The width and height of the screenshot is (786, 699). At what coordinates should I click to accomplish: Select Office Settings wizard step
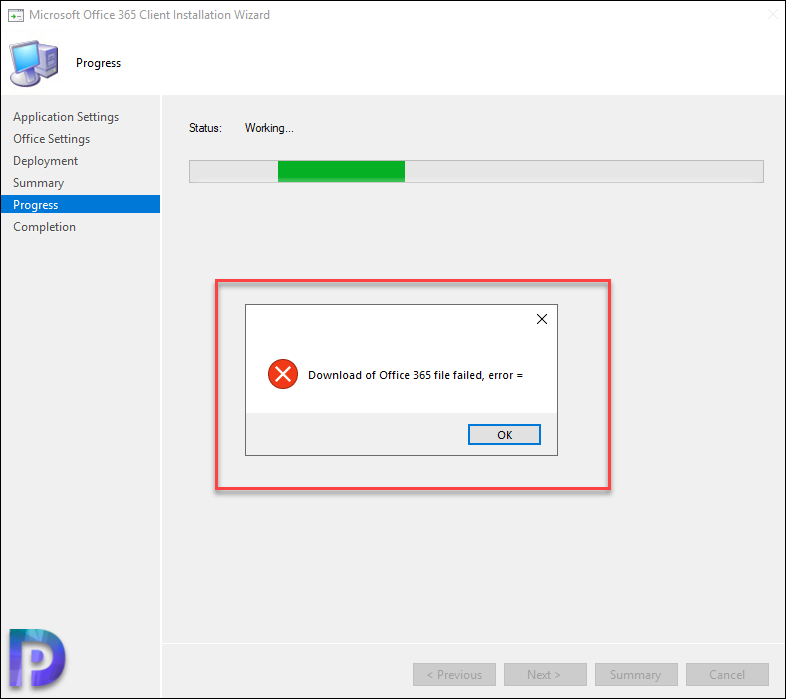pos(52,139)
